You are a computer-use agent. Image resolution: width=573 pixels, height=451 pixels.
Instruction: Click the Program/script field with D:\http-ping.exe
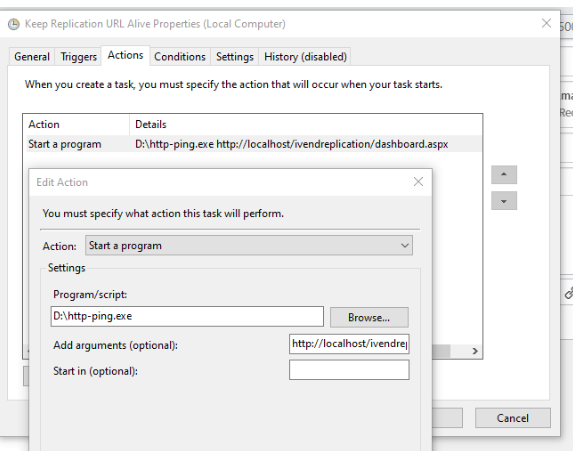187,316
